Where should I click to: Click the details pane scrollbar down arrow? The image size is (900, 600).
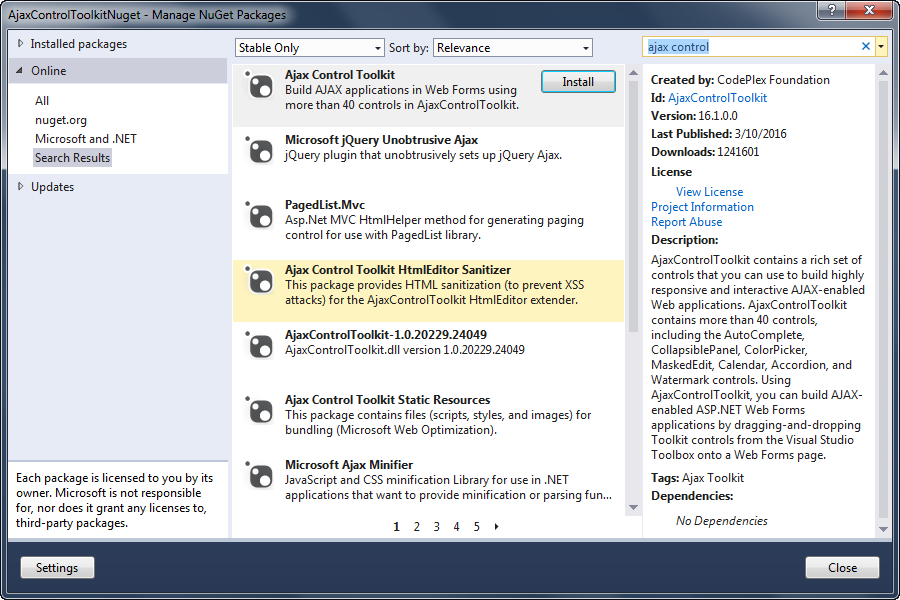[883, 529]
